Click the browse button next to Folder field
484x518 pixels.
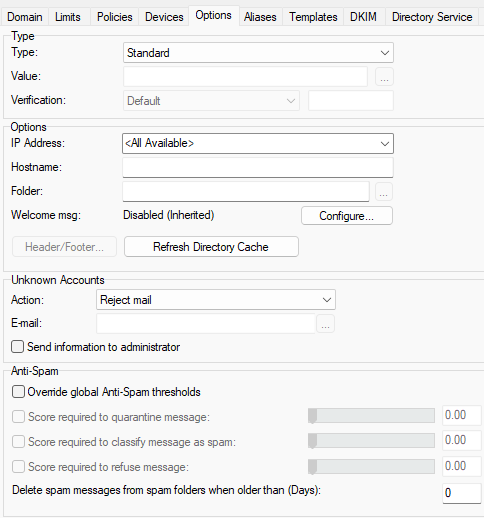tap(384, 192)
